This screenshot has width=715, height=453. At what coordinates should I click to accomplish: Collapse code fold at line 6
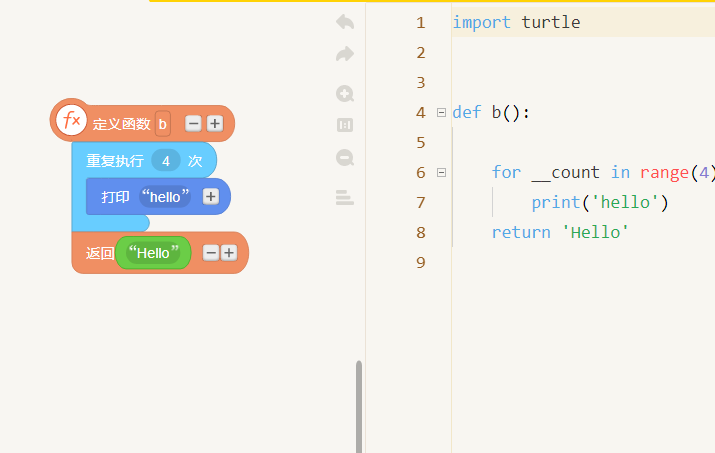click(441, 172)
